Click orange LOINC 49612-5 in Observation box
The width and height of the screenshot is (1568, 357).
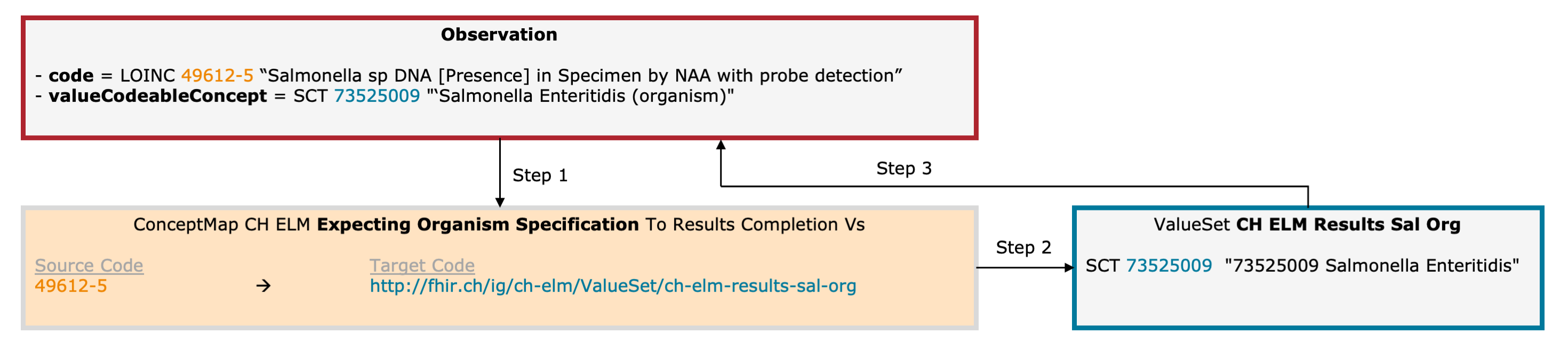217,76
